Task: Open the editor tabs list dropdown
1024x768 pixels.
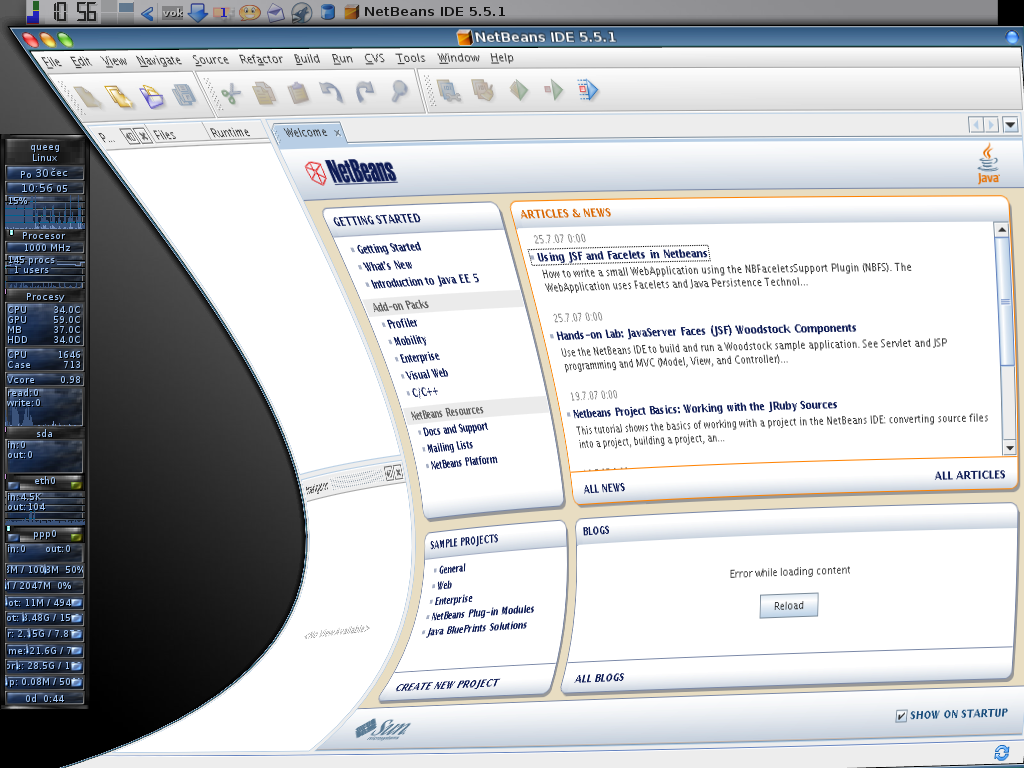Action: click(x=1010, y=124)
